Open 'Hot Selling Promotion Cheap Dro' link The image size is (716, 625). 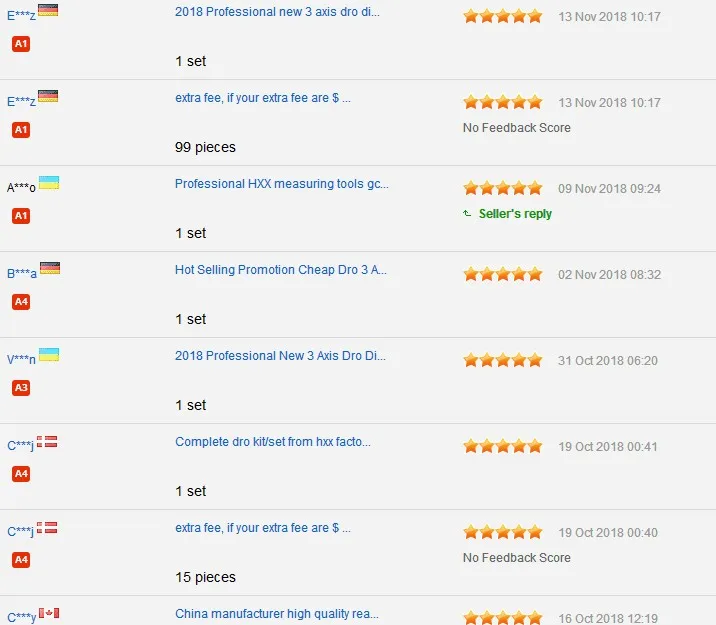point(281,270)
